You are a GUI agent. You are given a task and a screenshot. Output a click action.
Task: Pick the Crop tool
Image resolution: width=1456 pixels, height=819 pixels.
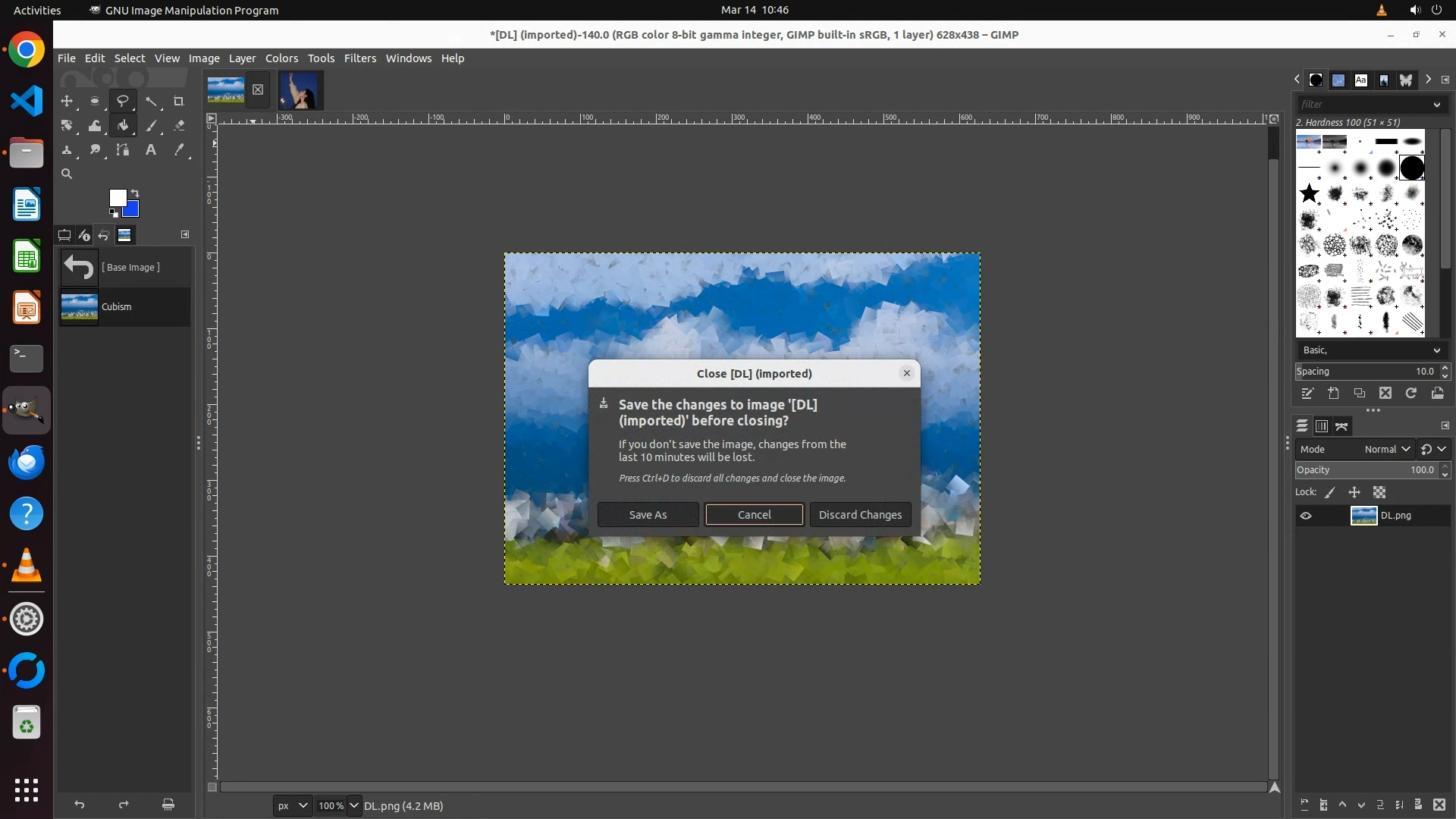[179, 101]
